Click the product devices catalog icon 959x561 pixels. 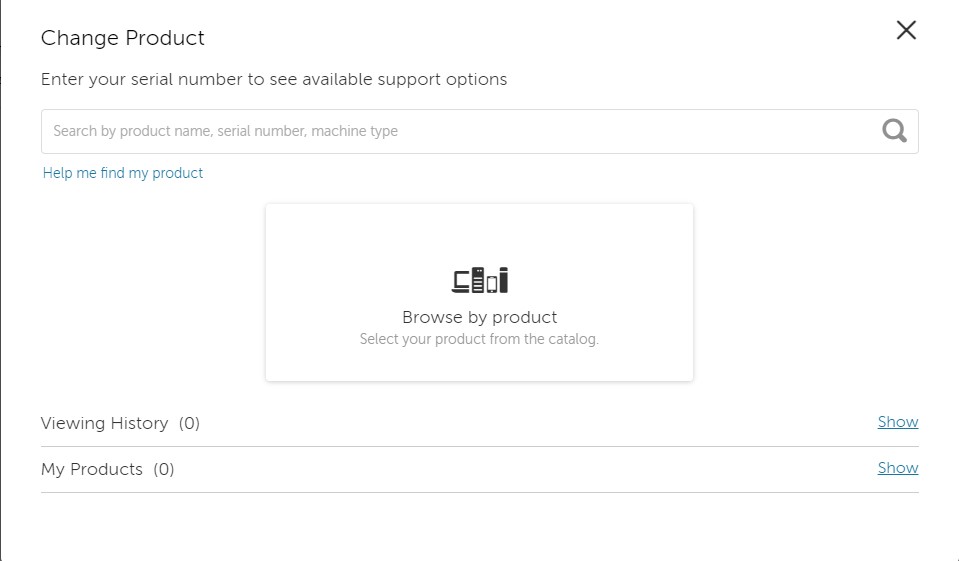tap(480, 280)
